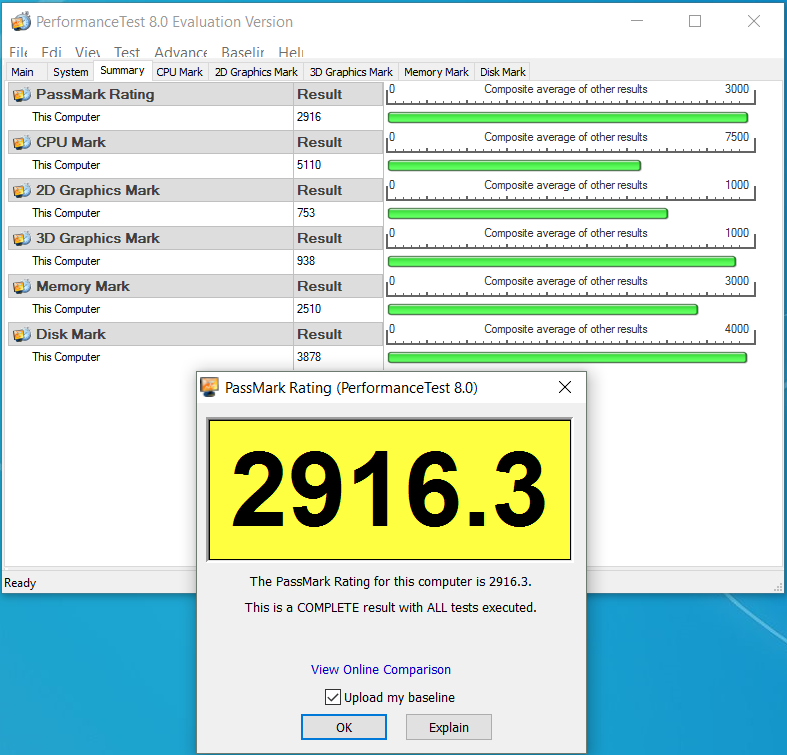
Task: Select the Disk Mark result value 3878
Action: [309, 357]
